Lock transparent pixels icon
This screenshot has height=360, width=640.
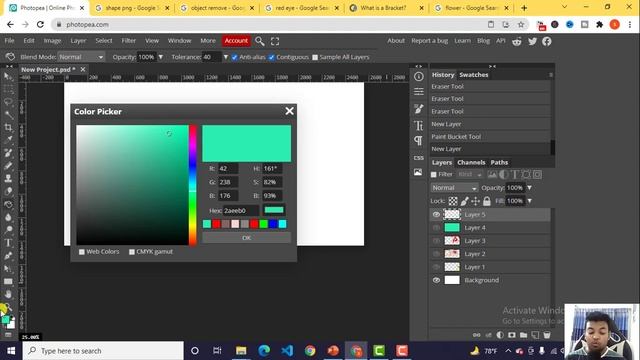tap(453, 201)
